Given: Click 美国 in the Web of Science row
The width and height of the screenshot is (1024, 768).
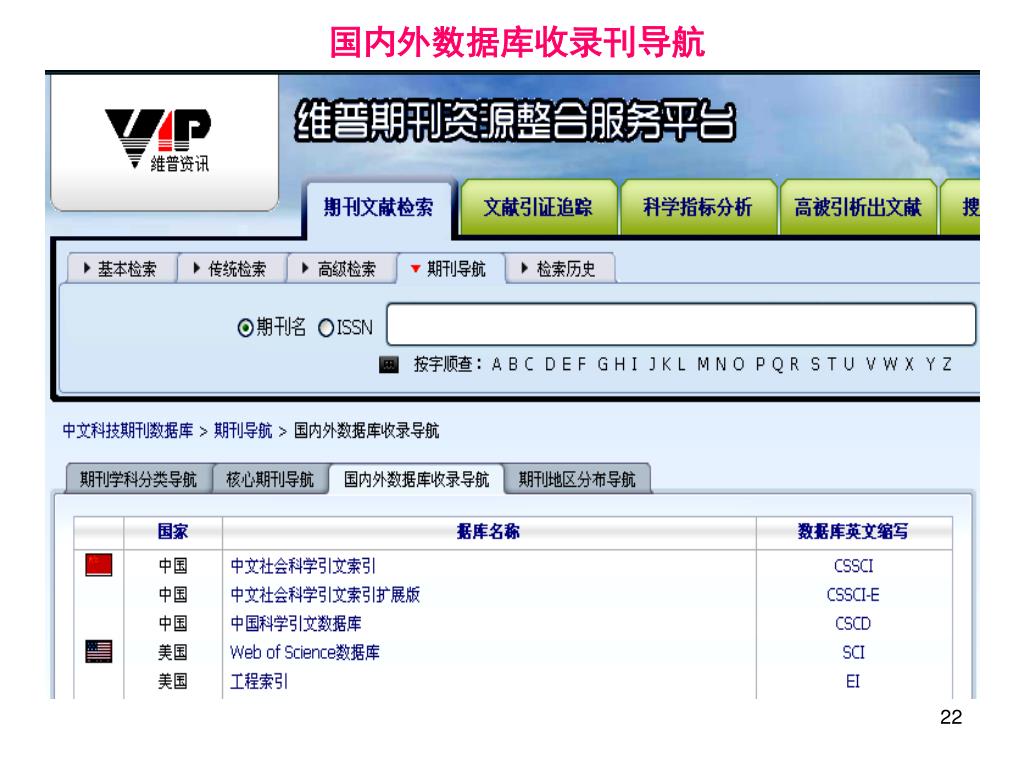Looking at the screenshot, I should [173, 652].
